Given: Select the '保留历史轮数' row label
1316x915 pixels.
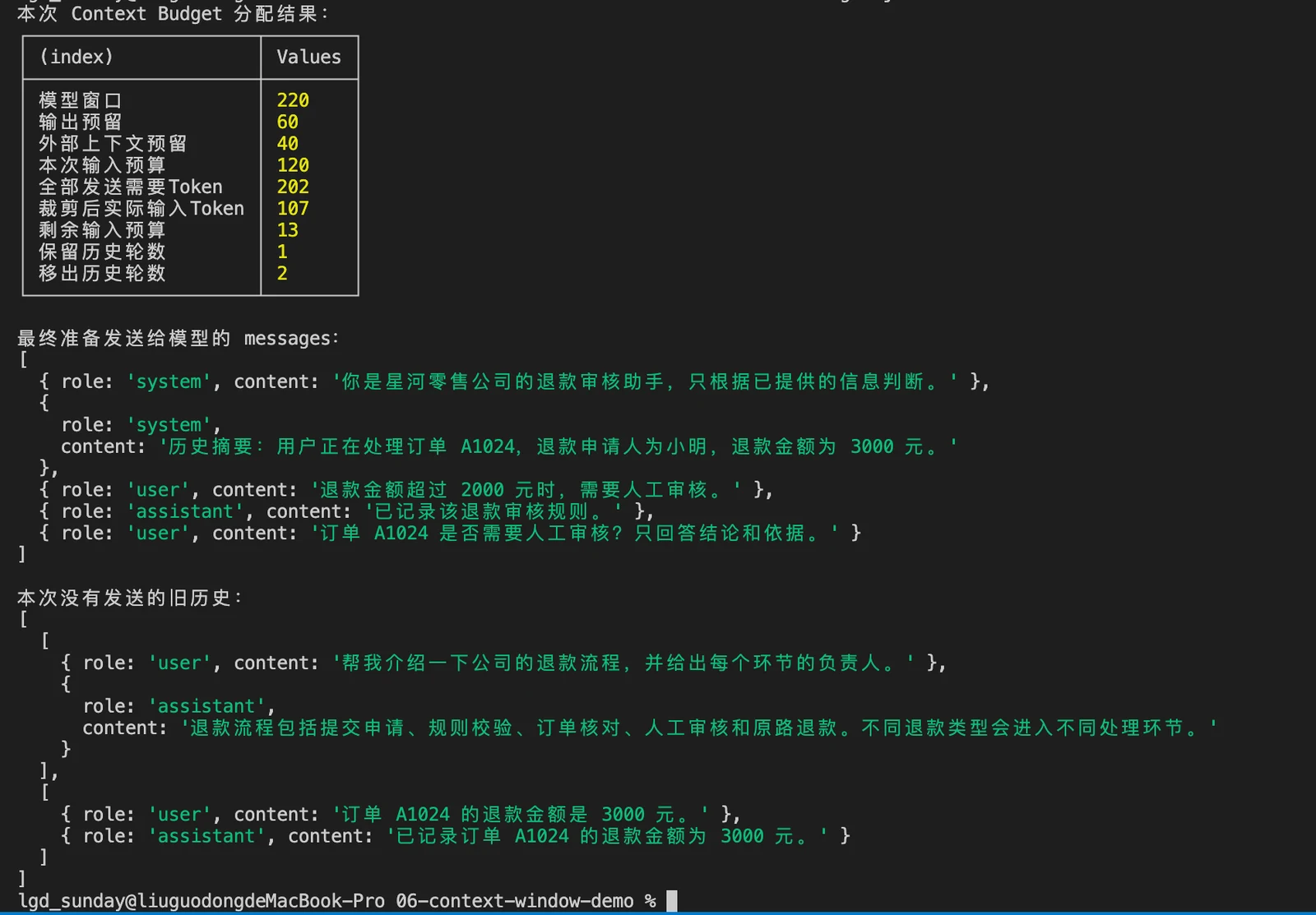Looking at the screenshot, I should [x=102, y=251].
